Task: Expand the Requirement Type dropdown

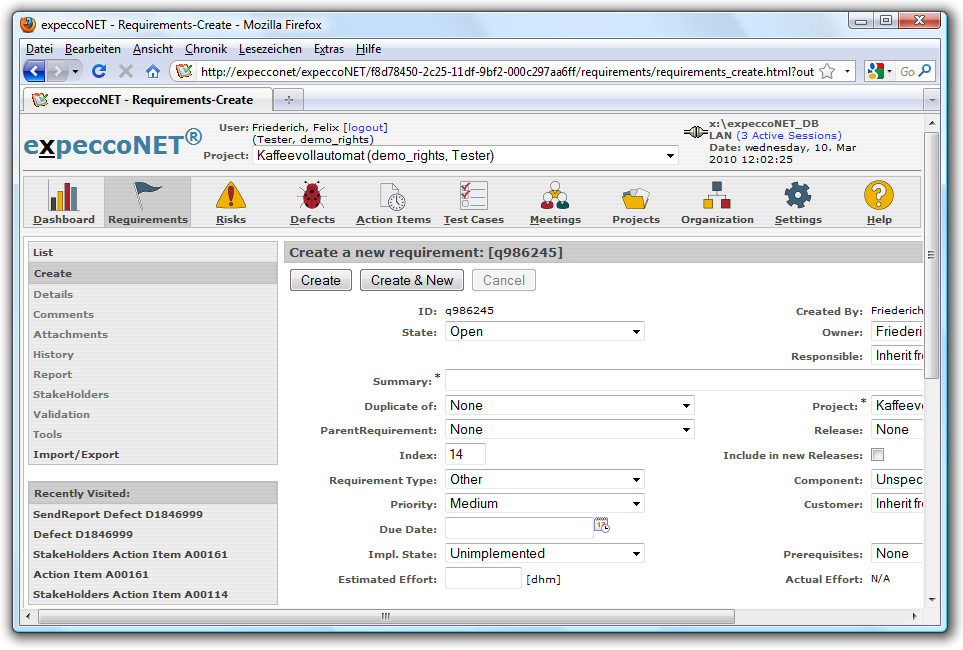Action: coord(544,480)
